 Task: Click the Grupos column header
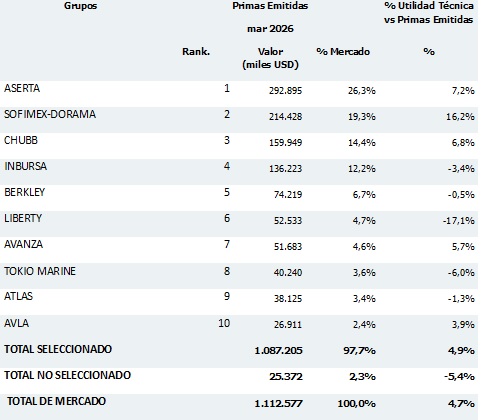point(81,6)
